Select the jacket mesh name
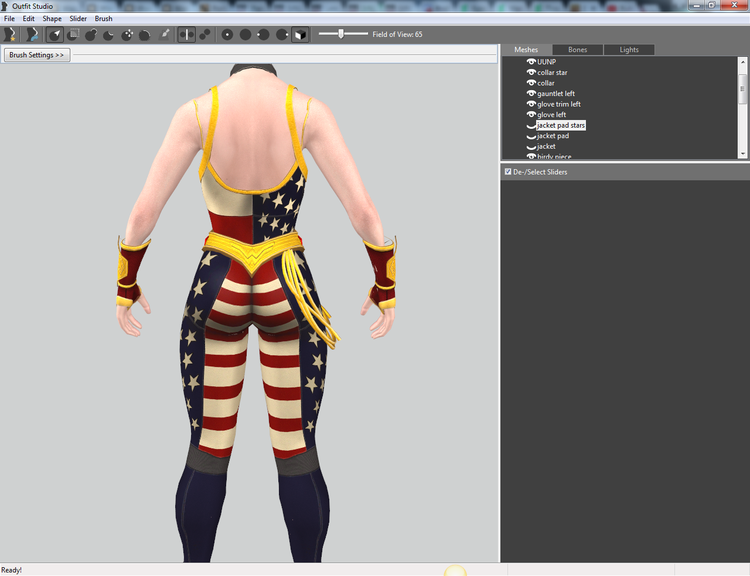 [x=546, y=146]
